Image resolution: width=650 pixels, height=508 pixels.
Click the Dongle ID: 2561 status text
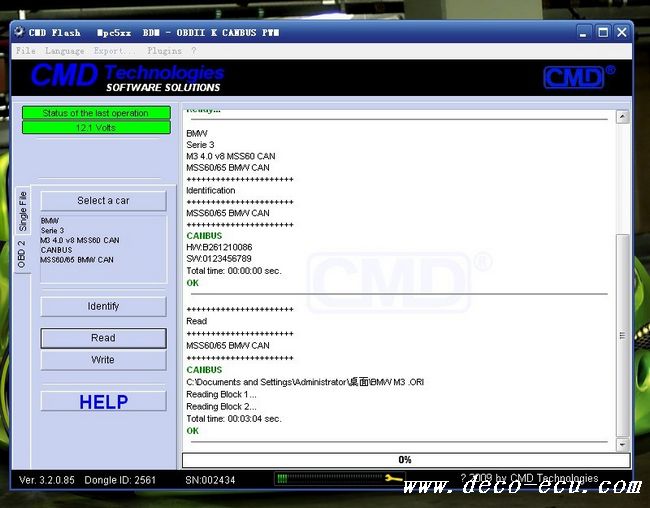click(120, 480)
